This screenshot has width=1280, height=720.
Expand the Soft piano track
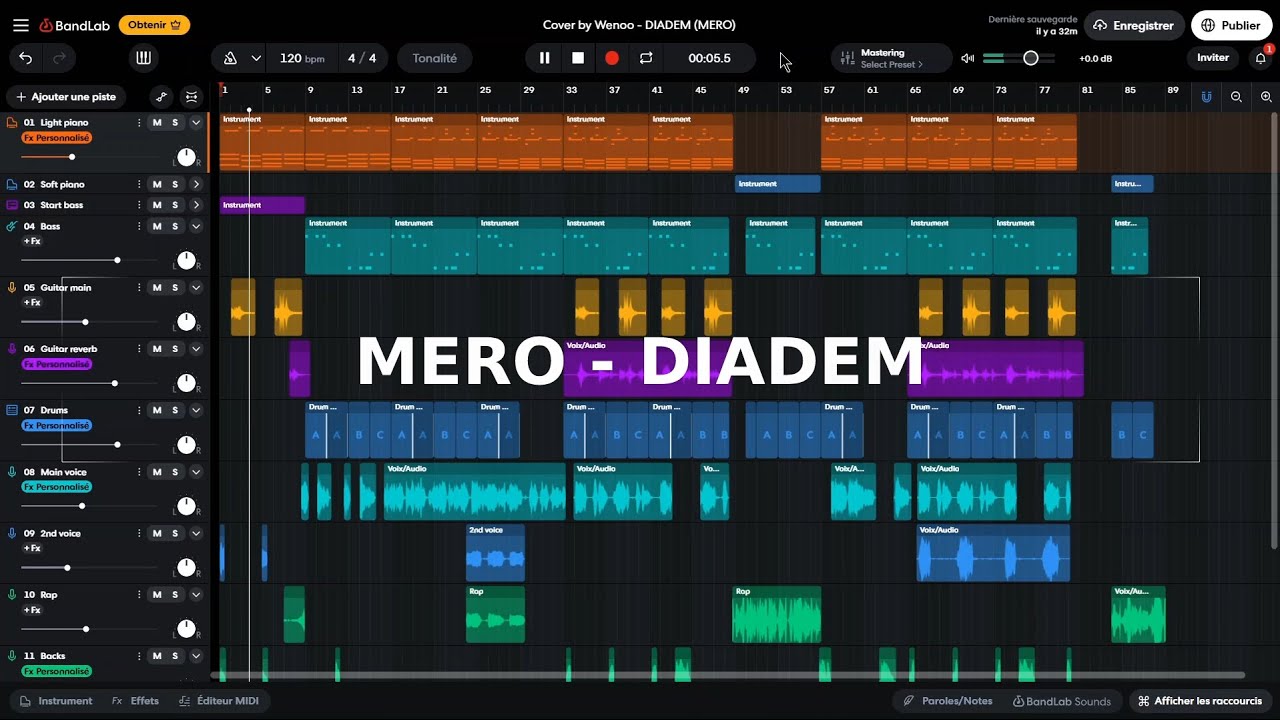(x=196, y=184)
